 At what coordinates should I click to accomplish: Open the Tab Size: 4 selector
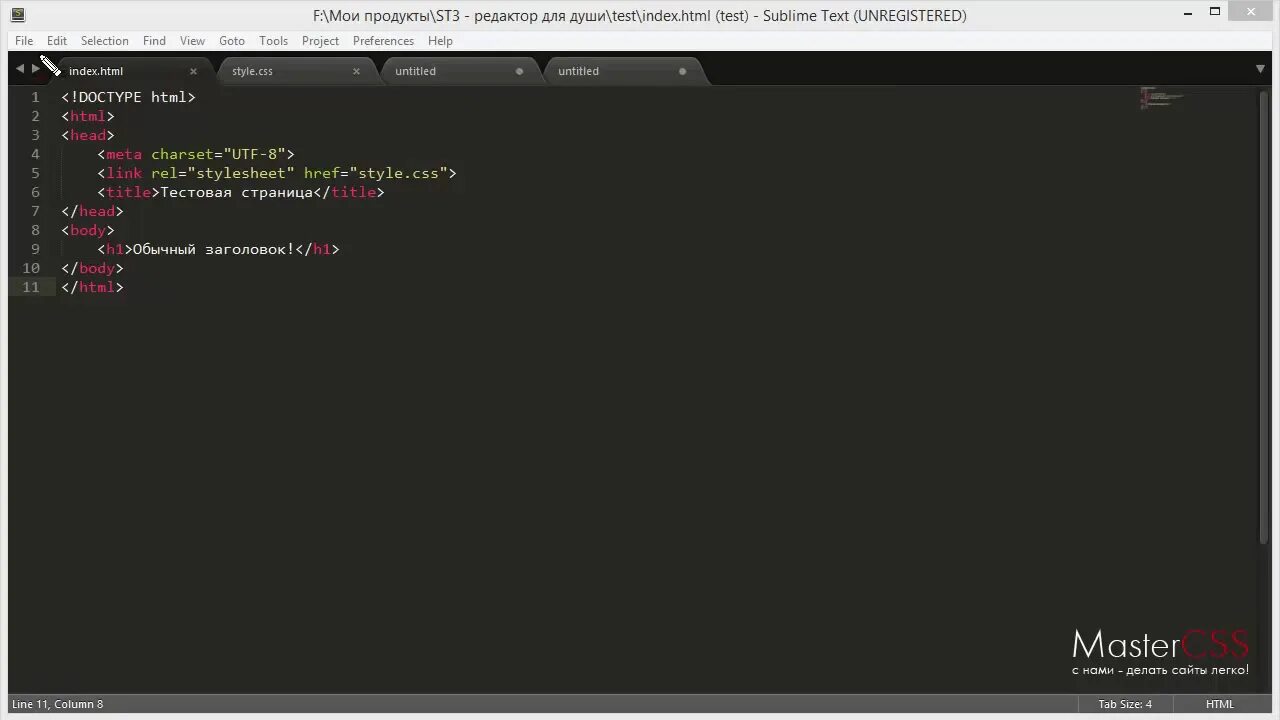1125,704
